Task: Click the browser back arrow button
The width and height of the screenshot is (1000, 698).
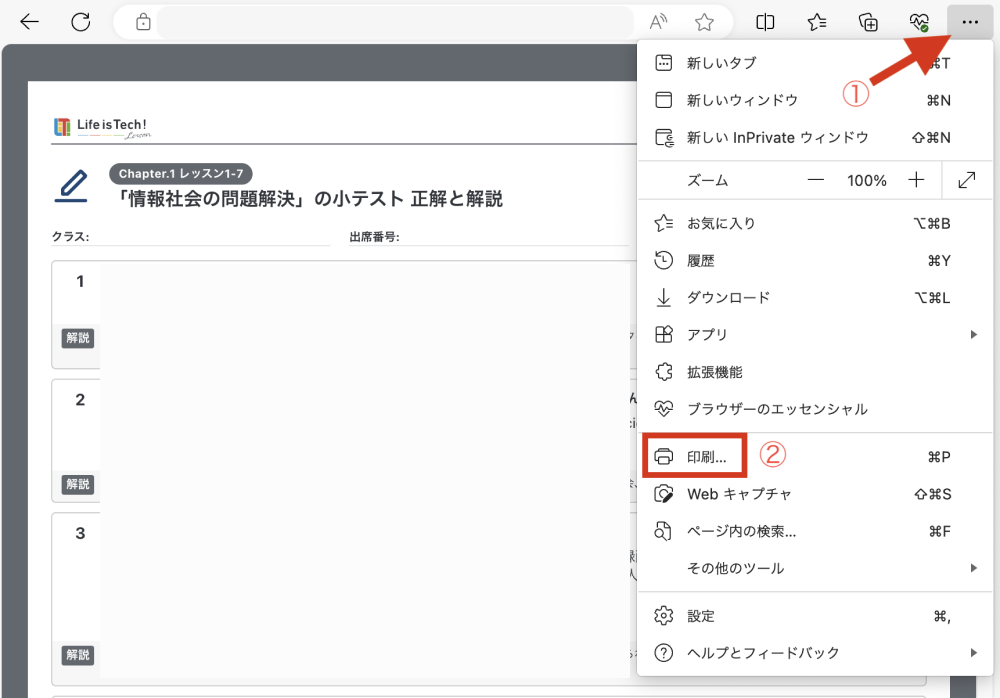Action: [x=29, y=22]
